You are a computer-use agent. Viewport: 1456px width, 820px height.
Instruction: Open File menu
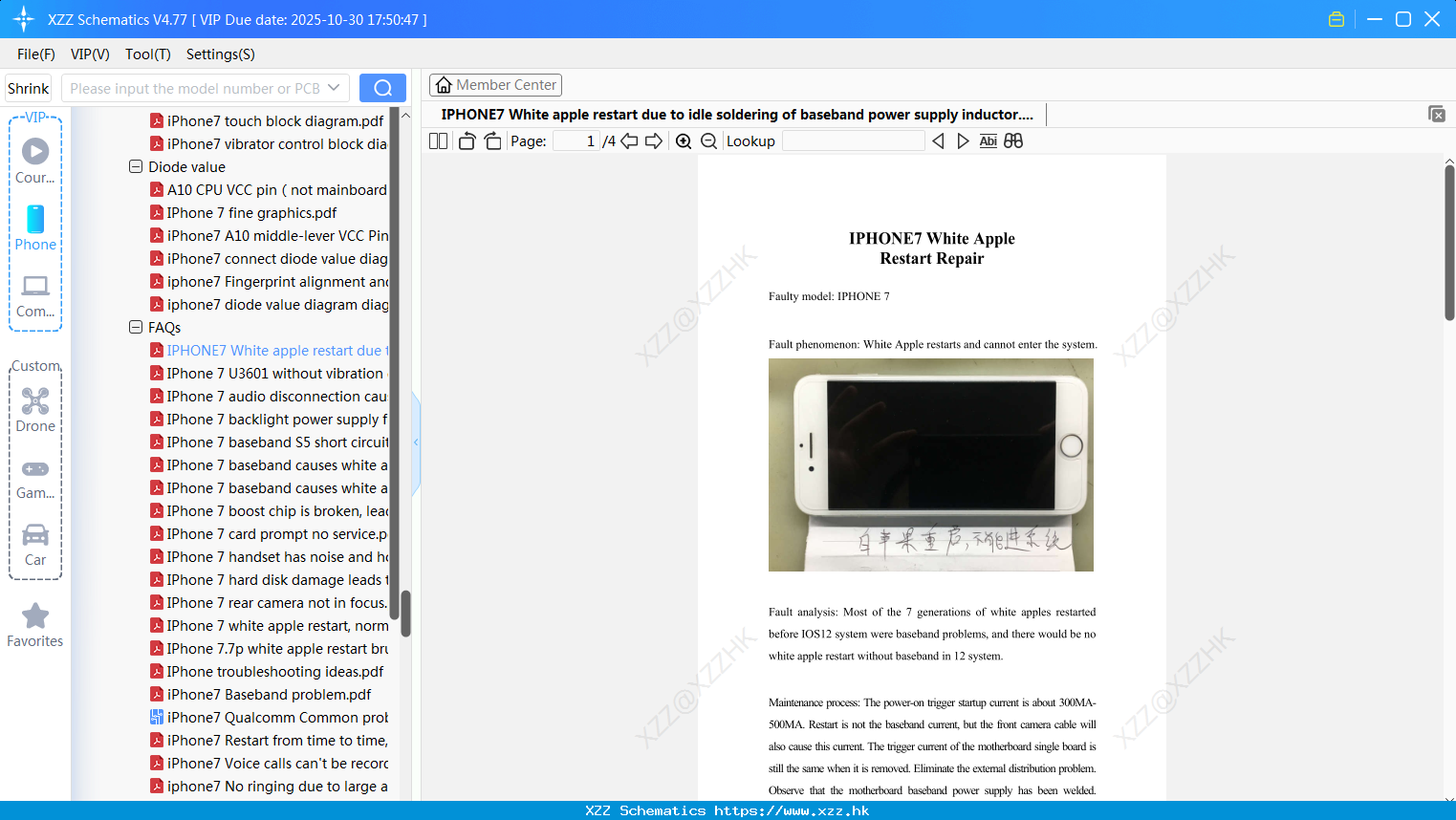coord(36,54)
